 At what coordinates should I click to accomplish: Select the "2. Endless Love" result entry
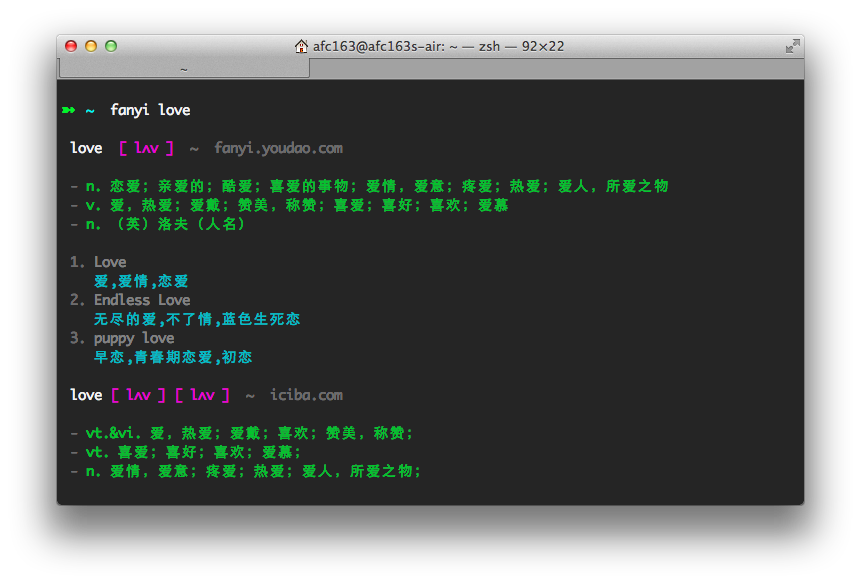pyautogui.click(x=130, y=300)
